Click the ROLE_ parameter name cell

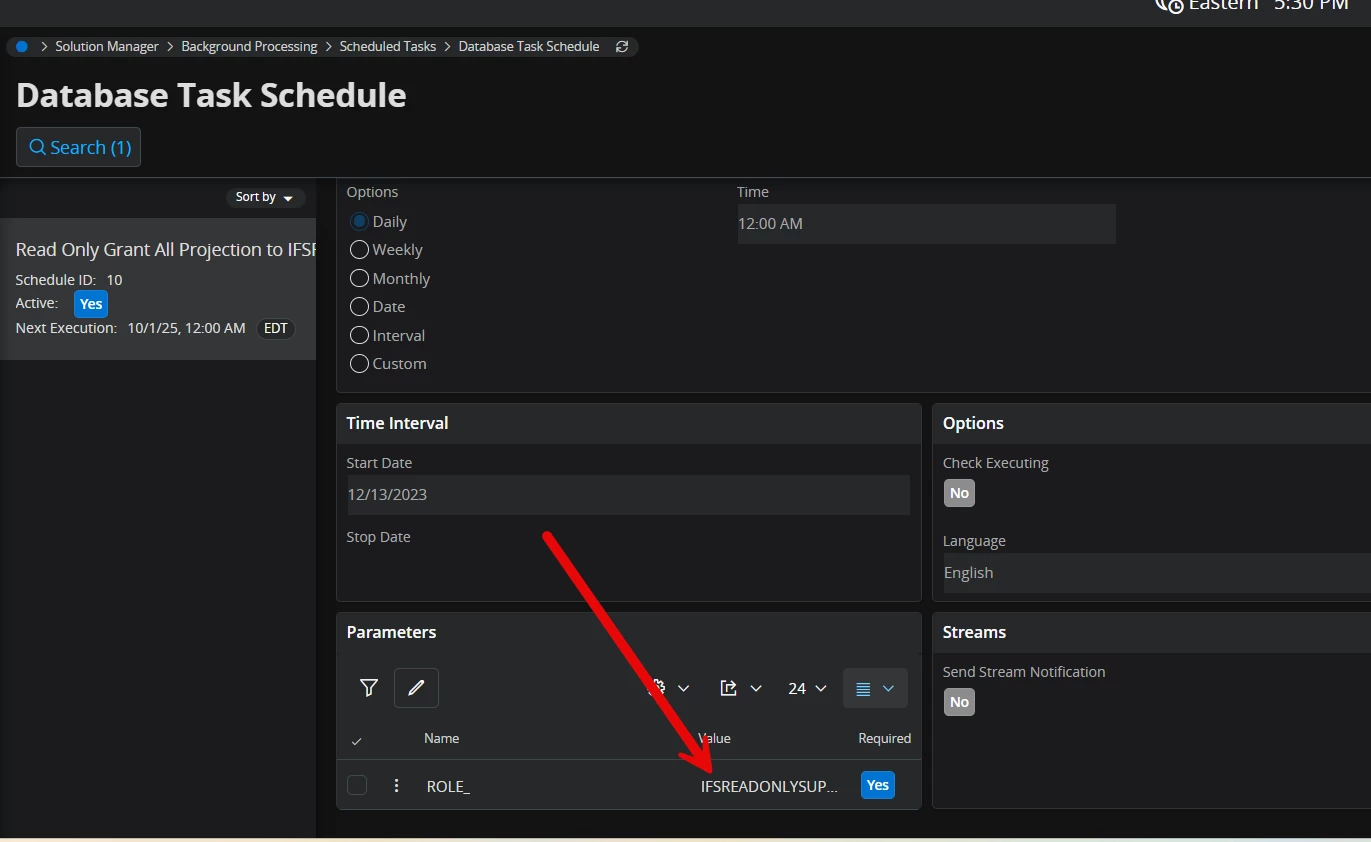(x=448, y=787)
